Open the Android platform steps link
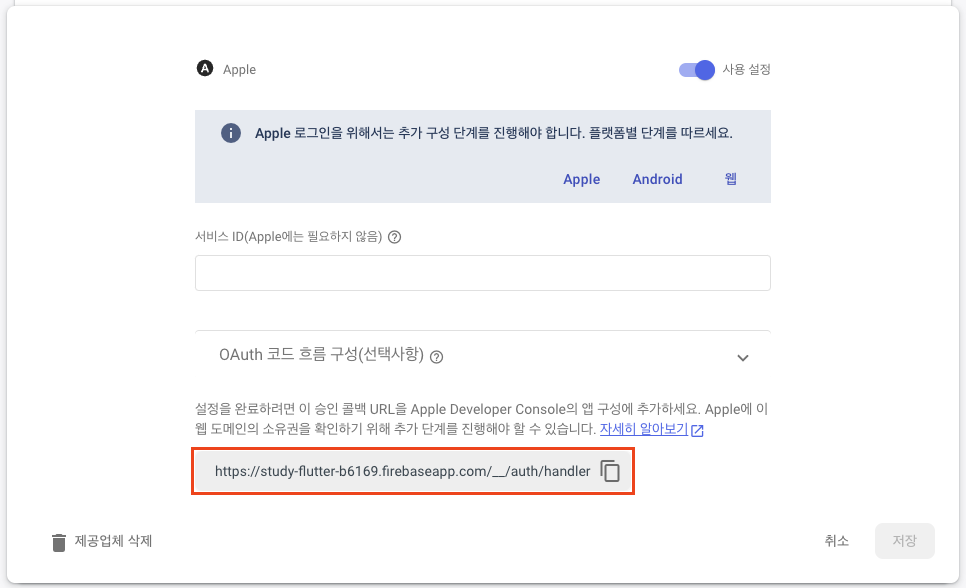The width and height of the screenshot is (966, 588). (x=657, y=179)
